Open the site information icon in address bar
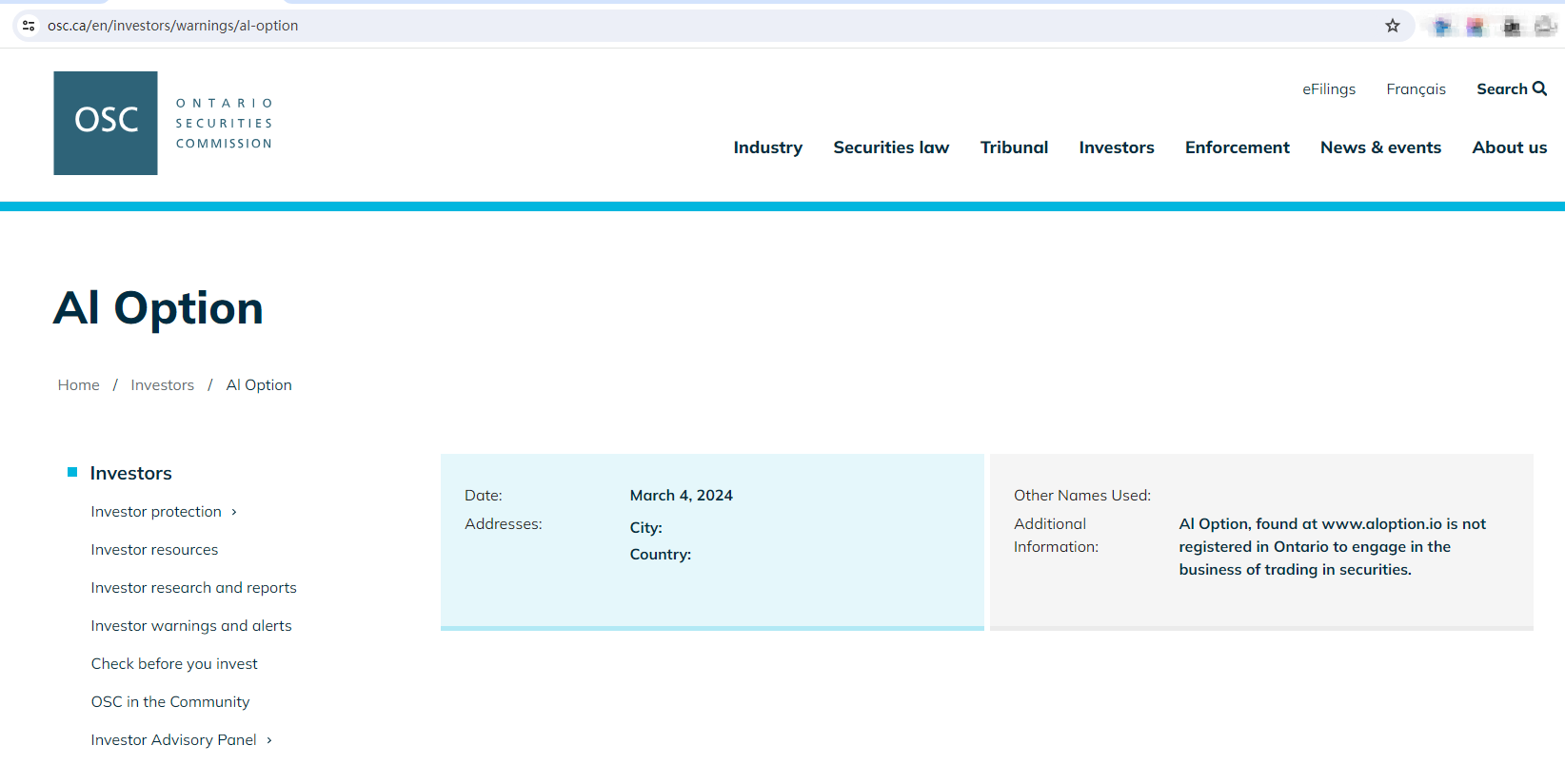1565x784 pixels. tap(29, 26)
